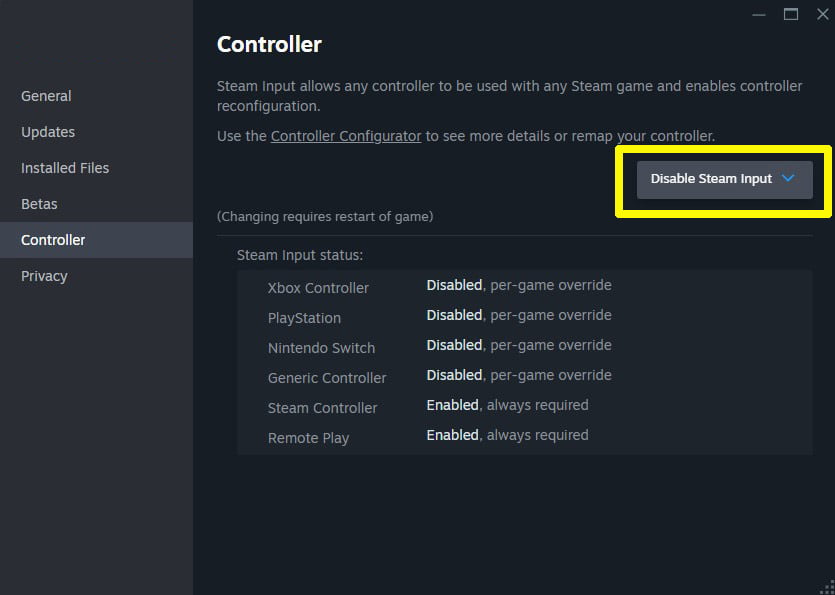
Task: Select the Xbox Controller status row
Action: [318, 288]
